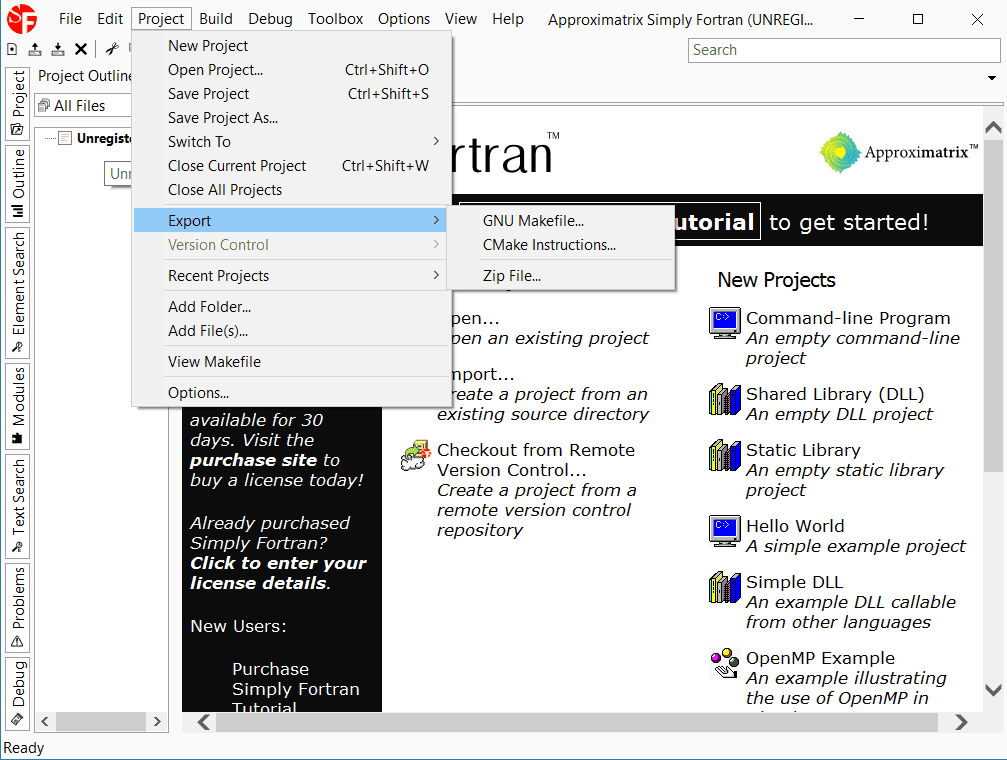This screenshot has width=1007, height=760.
Task: Click the Hello World monitor icon
Action: (724, 531)
